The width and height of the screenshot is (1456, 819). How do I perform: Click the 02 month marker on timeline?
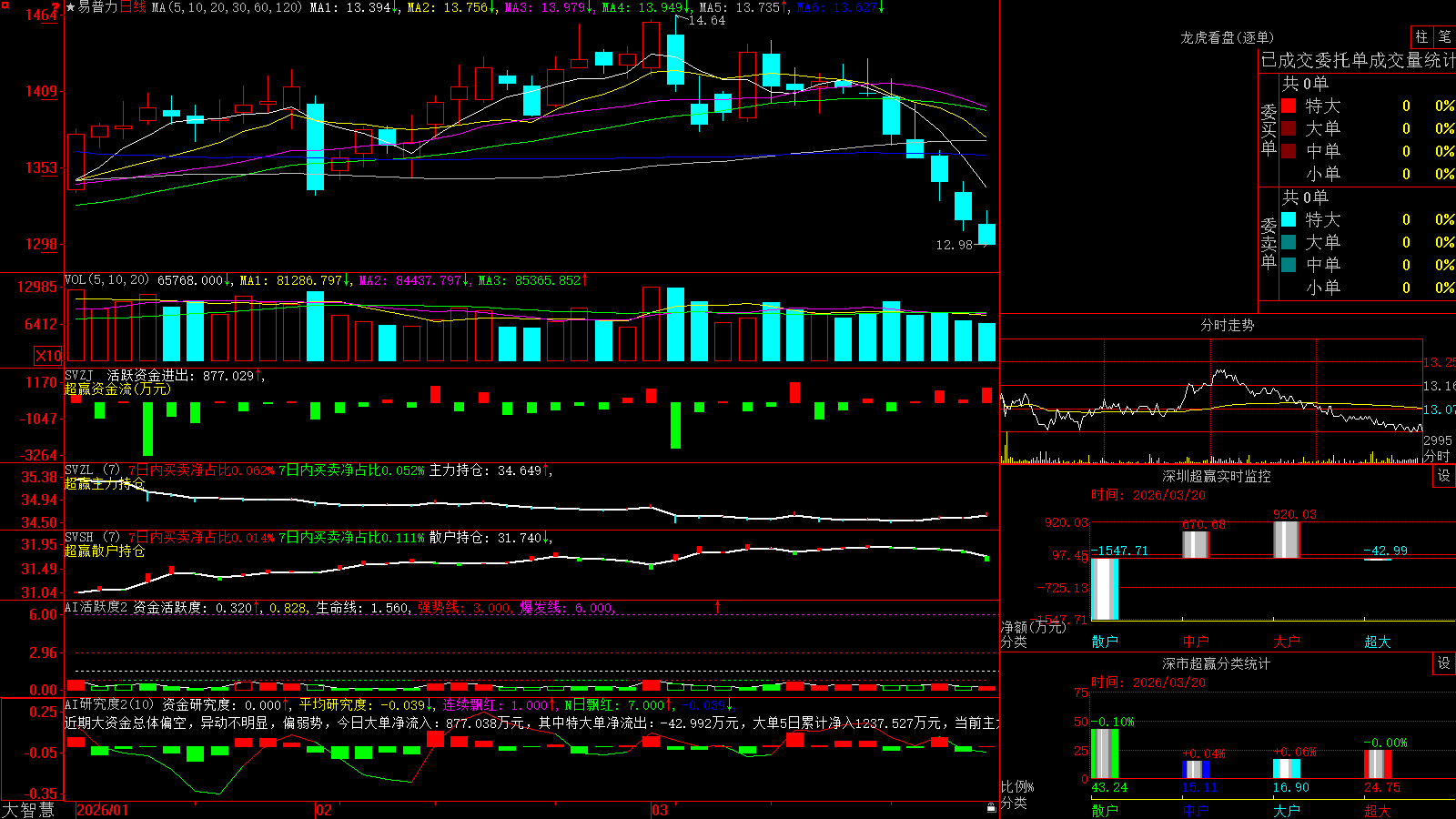[x=324, y=810]
